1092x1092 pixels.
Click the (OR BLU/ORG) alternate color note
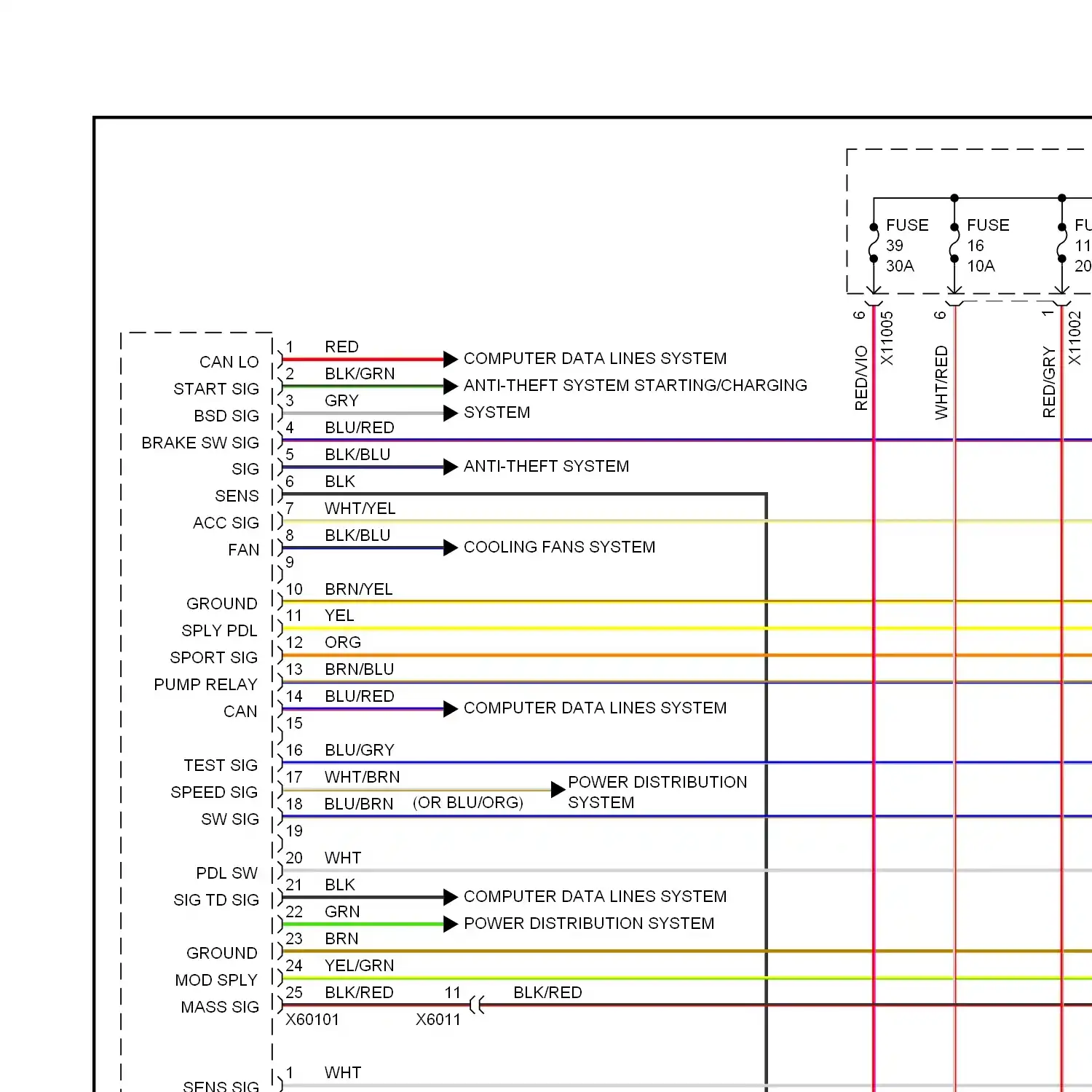pyautogui.click(x=468, y=802)
